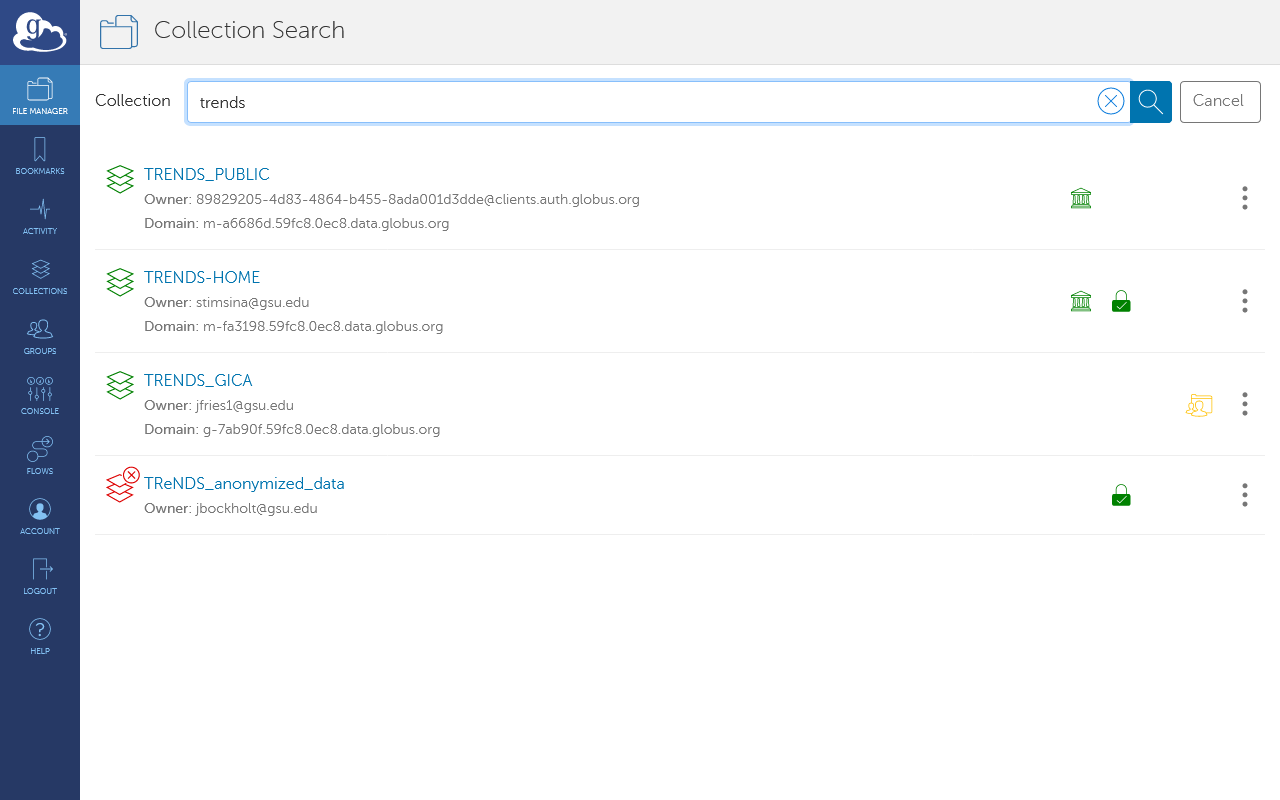The image size is (1280, 800).
Task: Open options menu for TReNDS_anonymized_data
Action: click(x=1245, y=495)
